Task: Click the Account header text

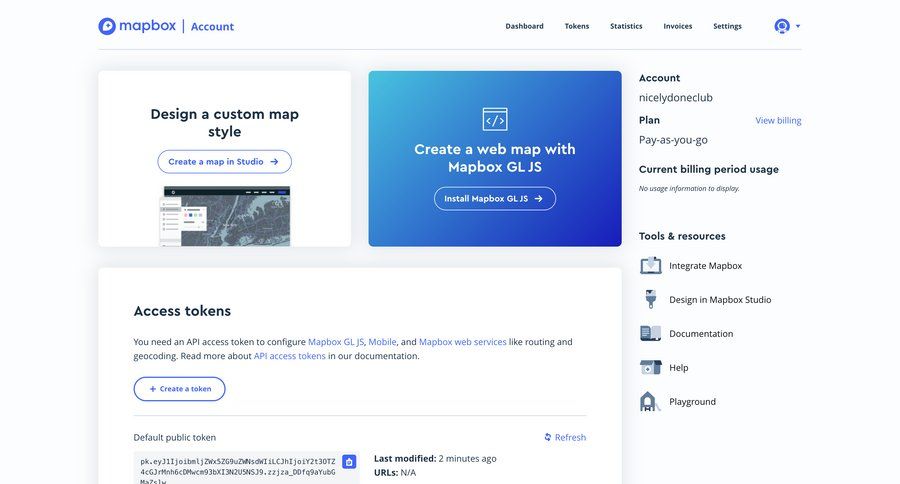Action: click(212, 26)
